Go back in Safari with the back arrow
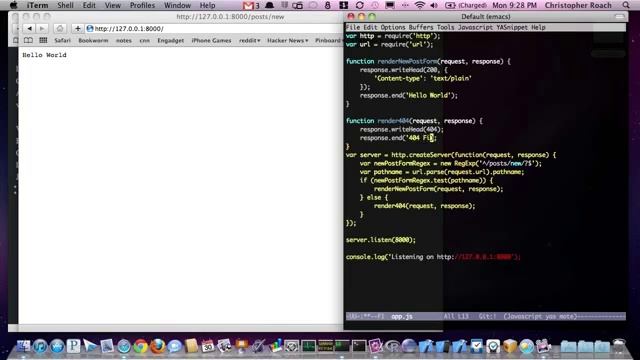 point(29,29)
